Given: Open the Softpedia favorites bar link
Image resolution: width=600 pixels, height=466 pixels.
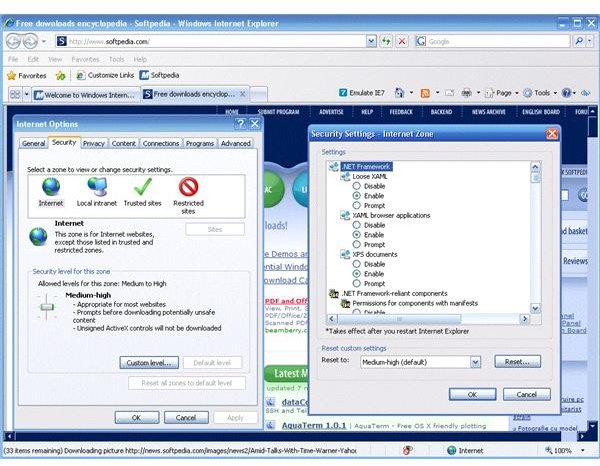Looking at the screenshot, I should pos(160,75).
